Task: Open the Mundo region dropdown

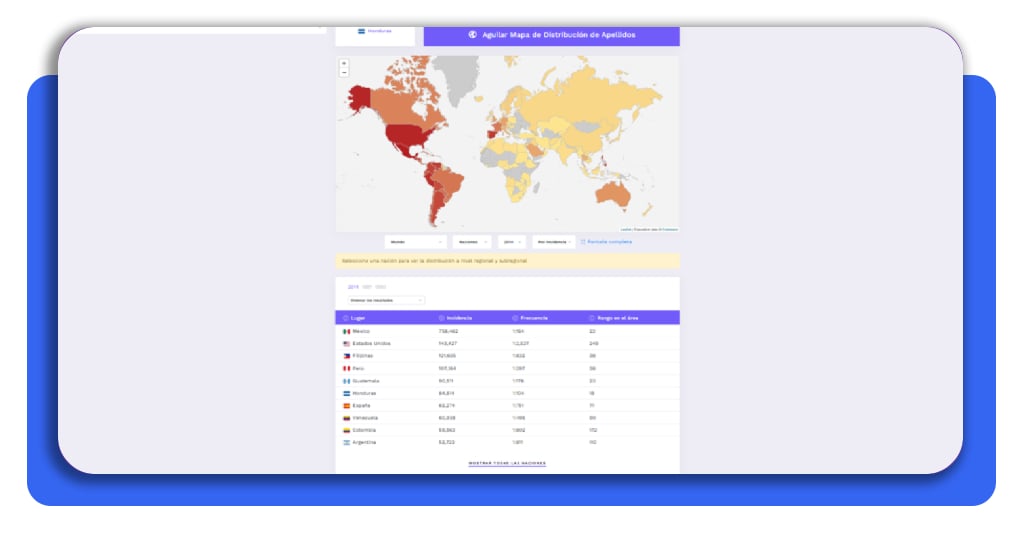Action: (416, 242)
